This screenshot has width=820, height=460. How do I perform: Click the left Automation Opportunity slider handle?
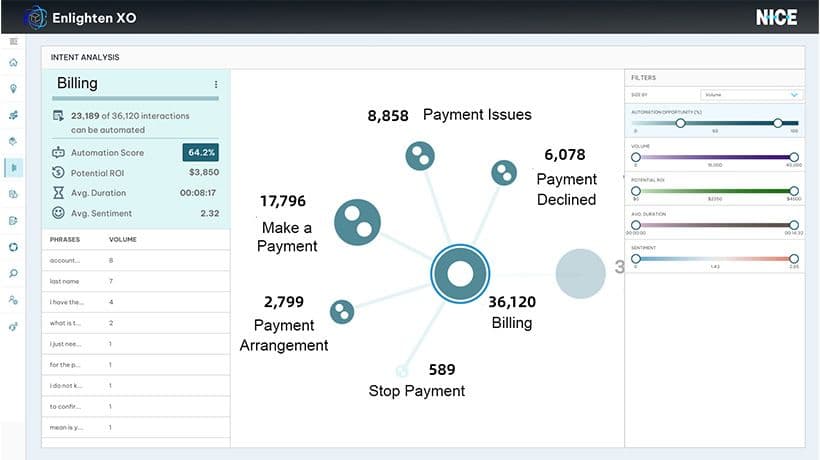click(x=680, y=123)
